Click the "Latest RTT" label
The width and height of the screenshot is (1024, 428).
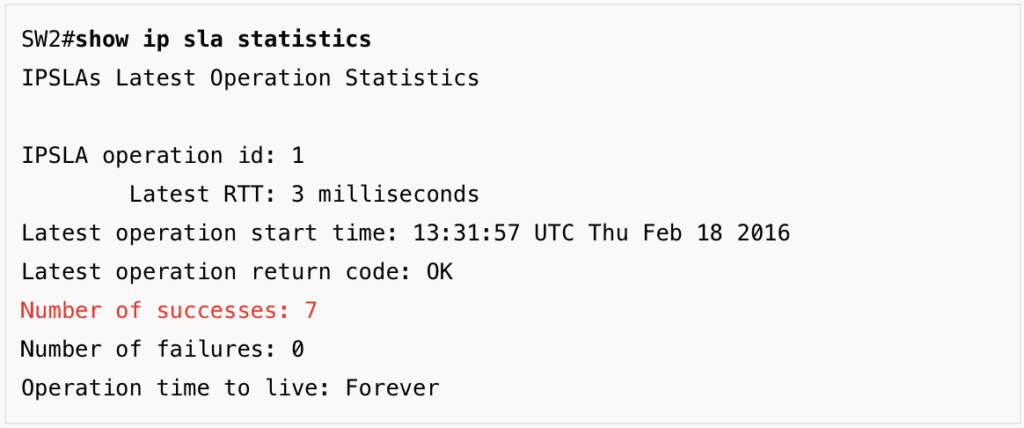[x=203, y=194]
